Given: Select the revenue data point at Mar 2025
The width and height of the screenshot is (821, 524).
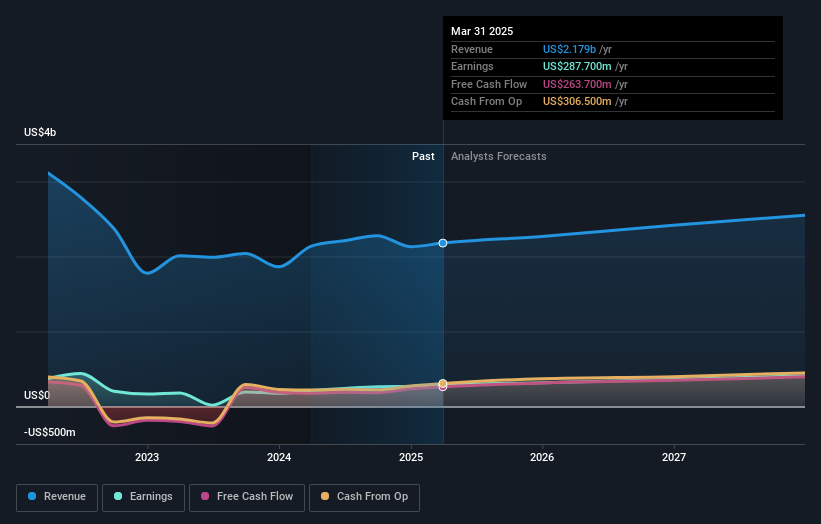Looking at the screenshot, I should [443, 243].
